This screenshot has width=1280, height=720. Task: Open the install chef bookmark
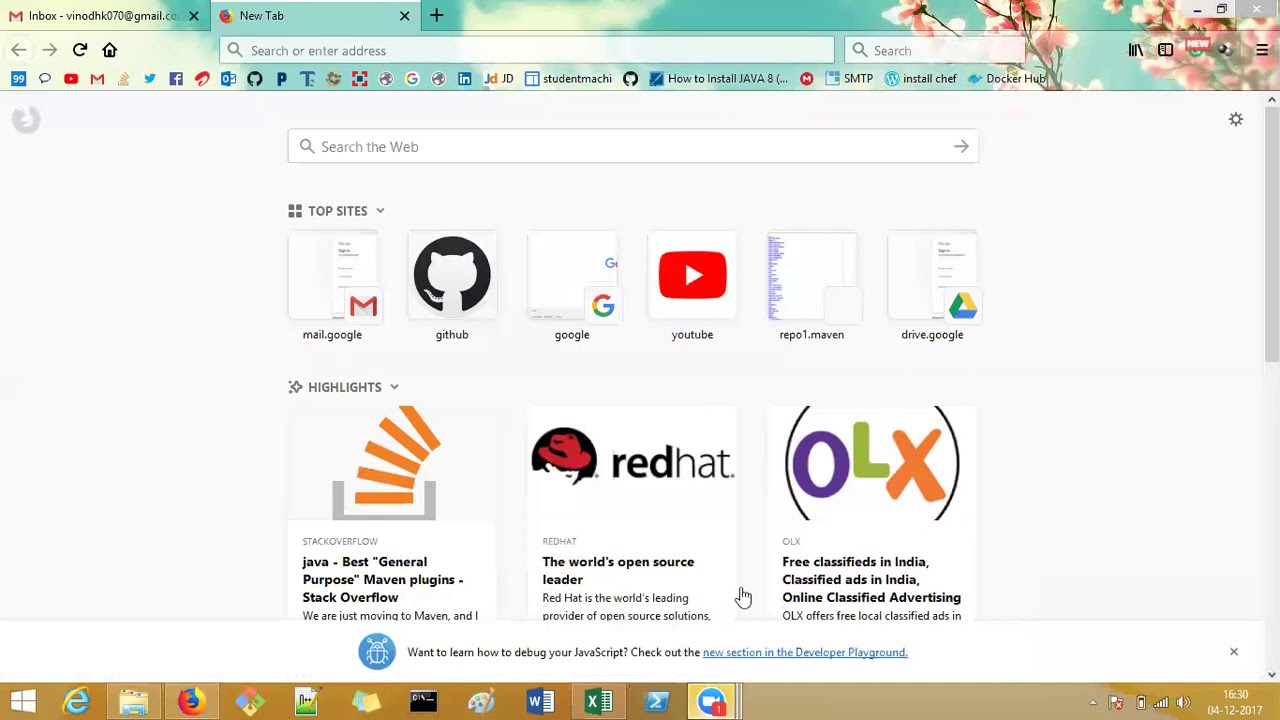[x=920, y=79]
